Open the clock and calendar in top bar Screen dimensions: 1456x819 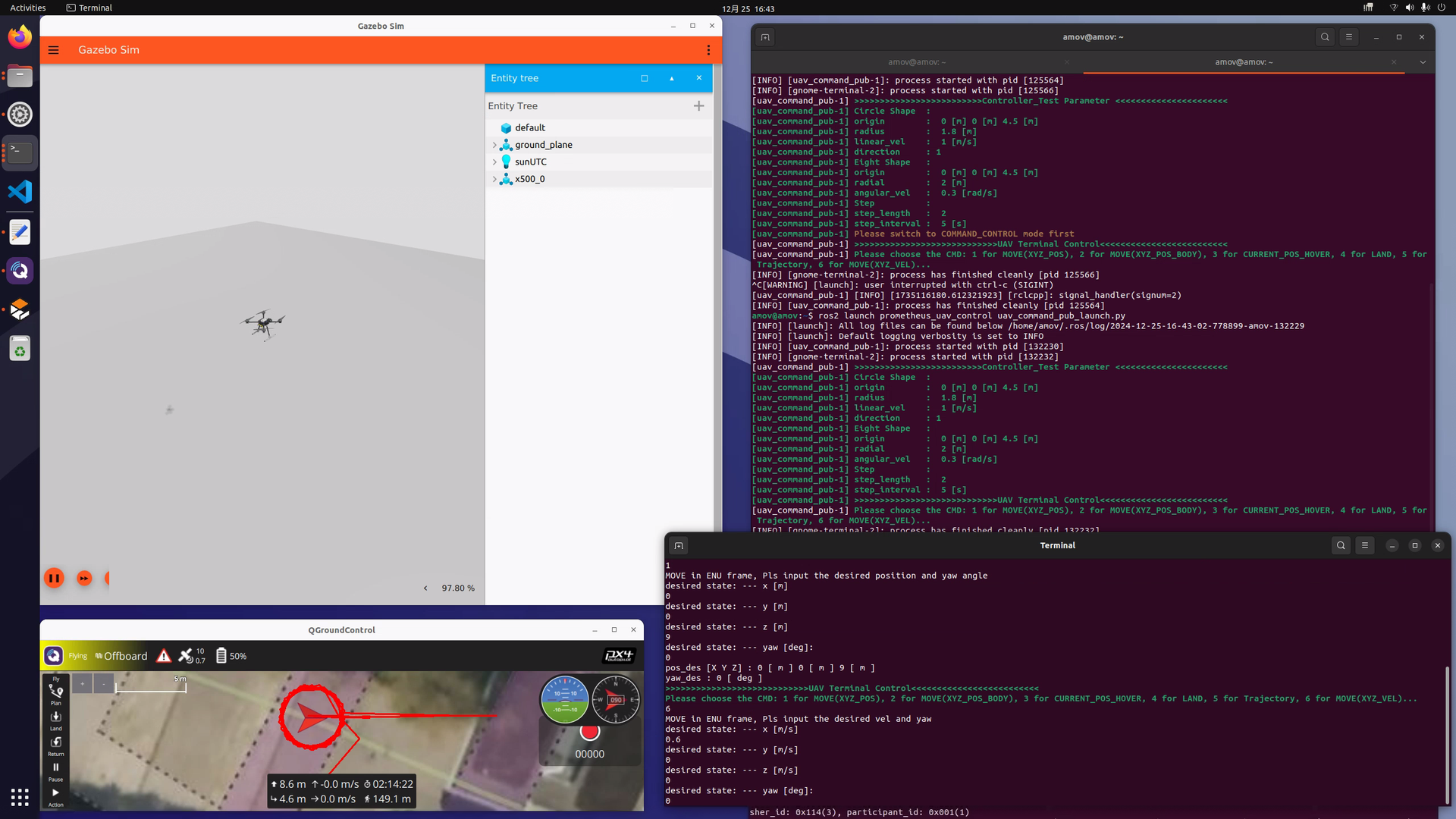click(x=748, y=8)
